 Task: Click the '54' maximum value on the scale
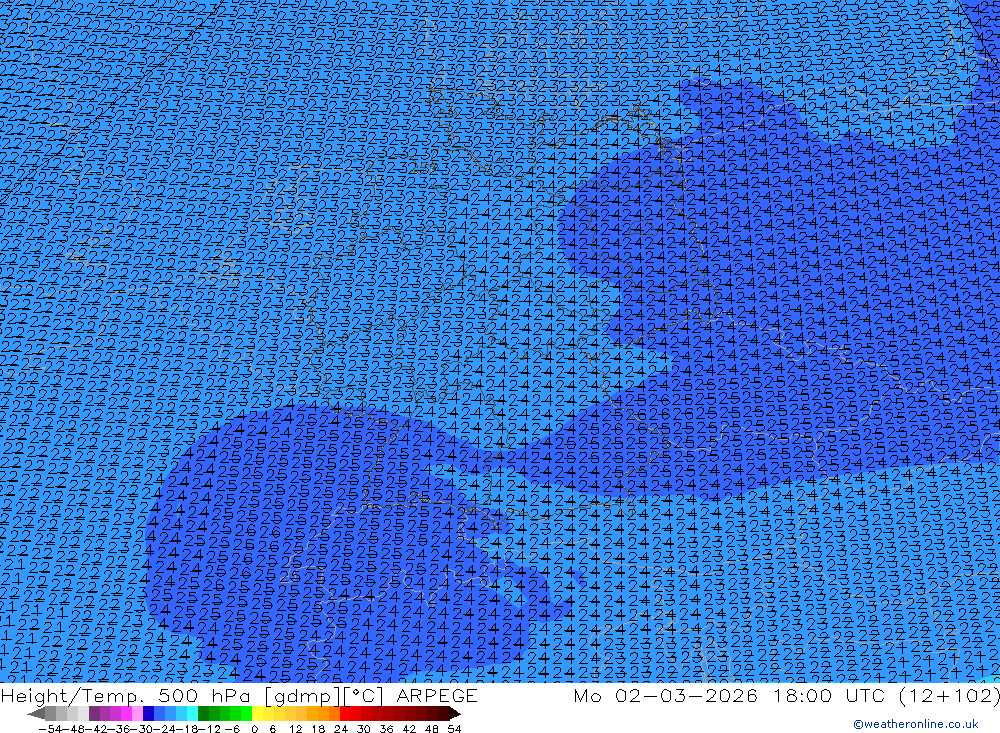point(454,729)
